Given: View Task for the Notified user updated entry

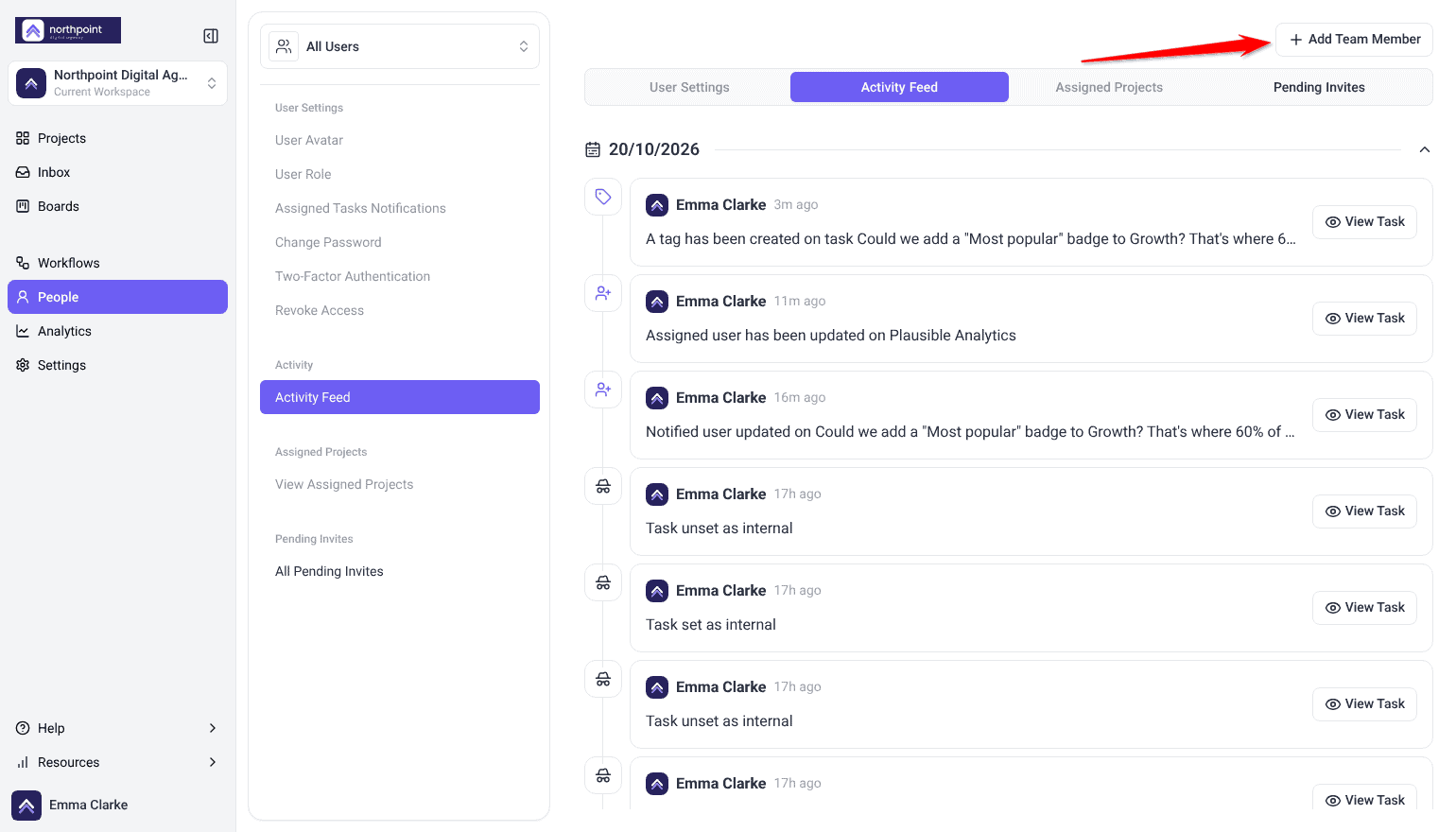Looking at the screenshot, I should tap(1364, 415).
